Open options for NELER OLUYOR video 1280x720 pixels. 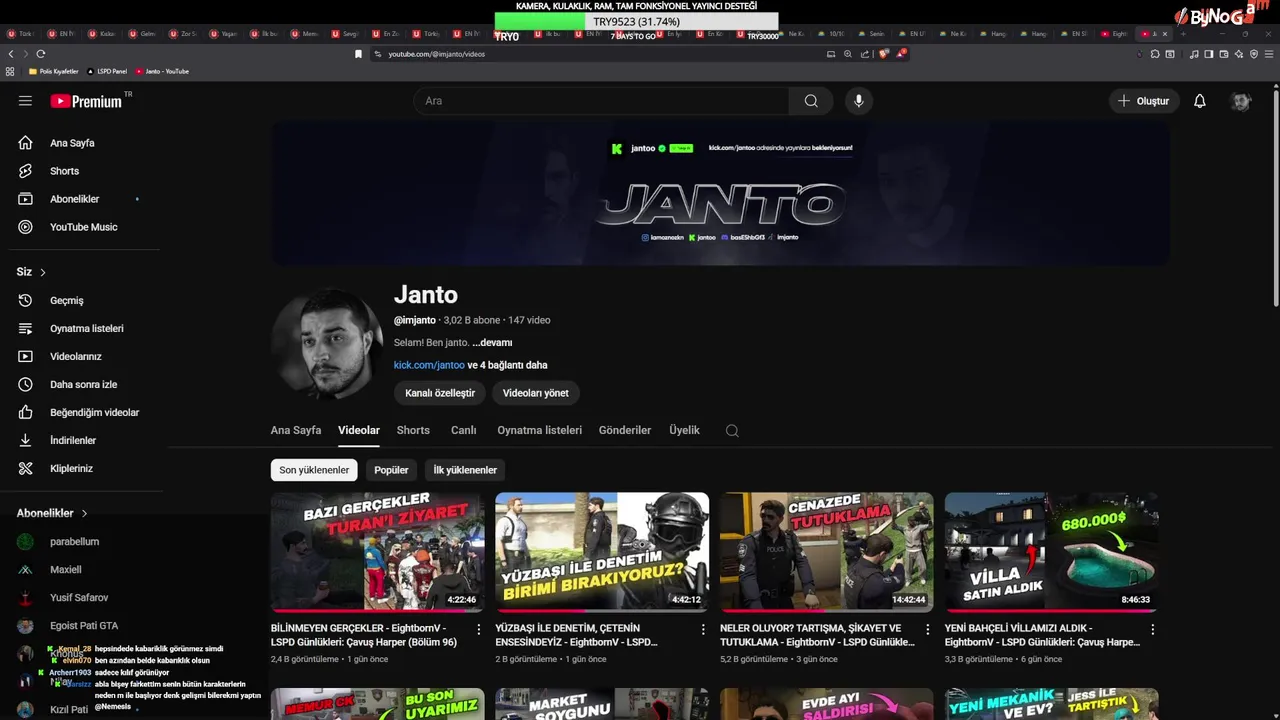tap(928, 630)
